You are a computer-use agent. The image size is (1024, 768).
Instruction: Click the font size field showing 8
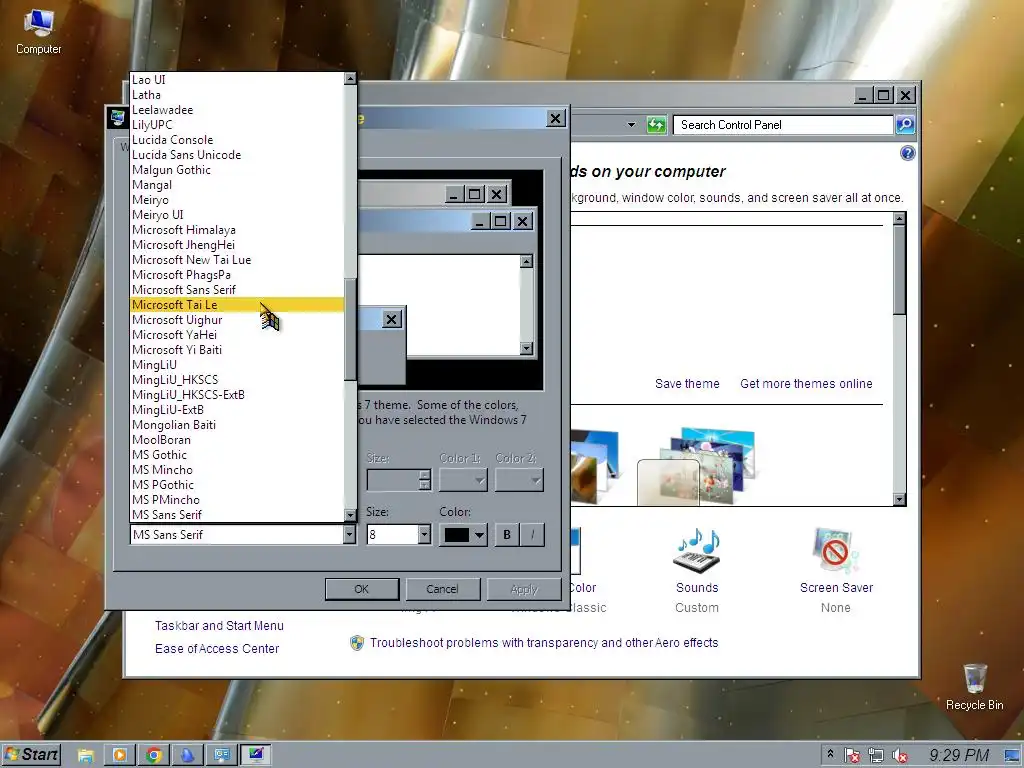[392, 535]
